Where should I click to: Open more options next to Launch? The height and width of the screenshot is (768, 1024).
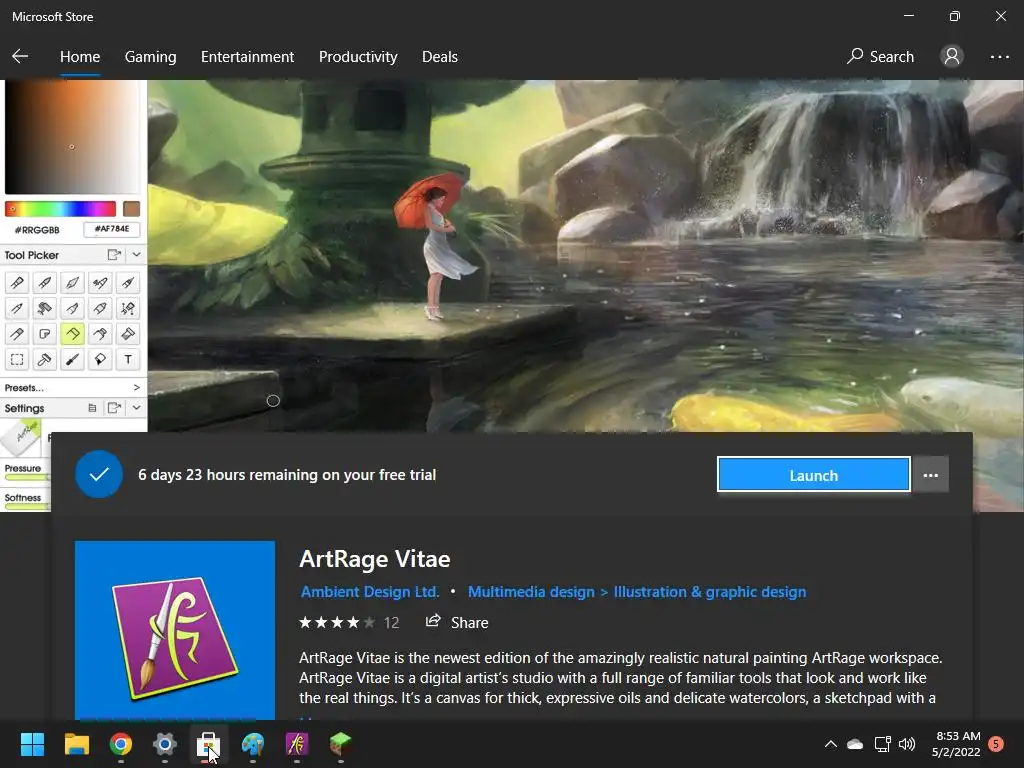point(931,475)
